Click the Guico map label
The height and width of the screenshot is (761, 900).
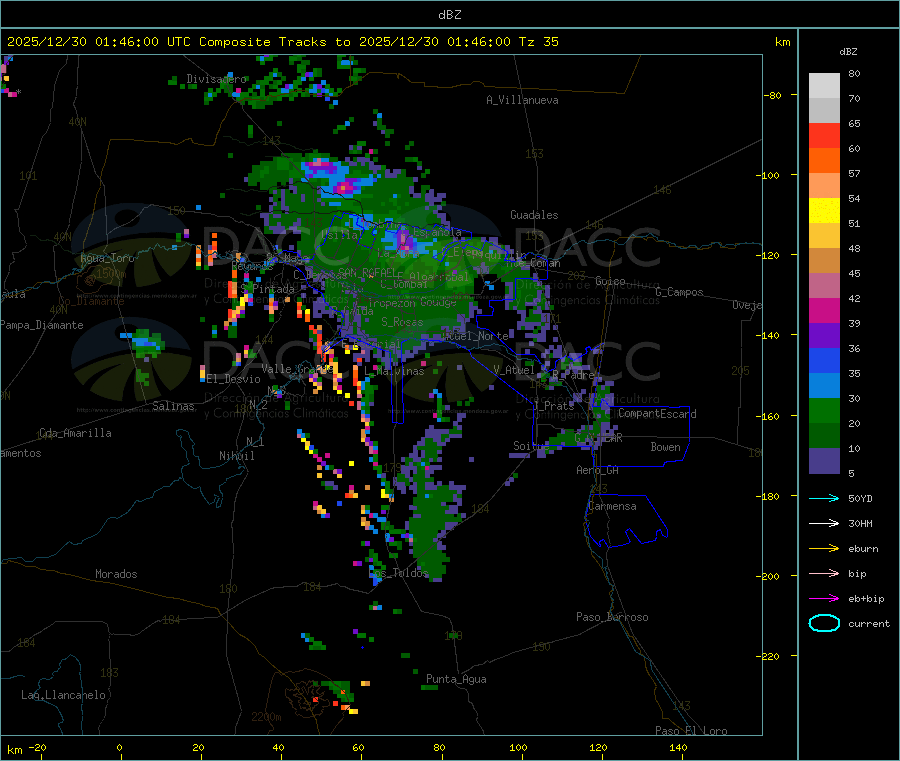[x=610, y=281]
